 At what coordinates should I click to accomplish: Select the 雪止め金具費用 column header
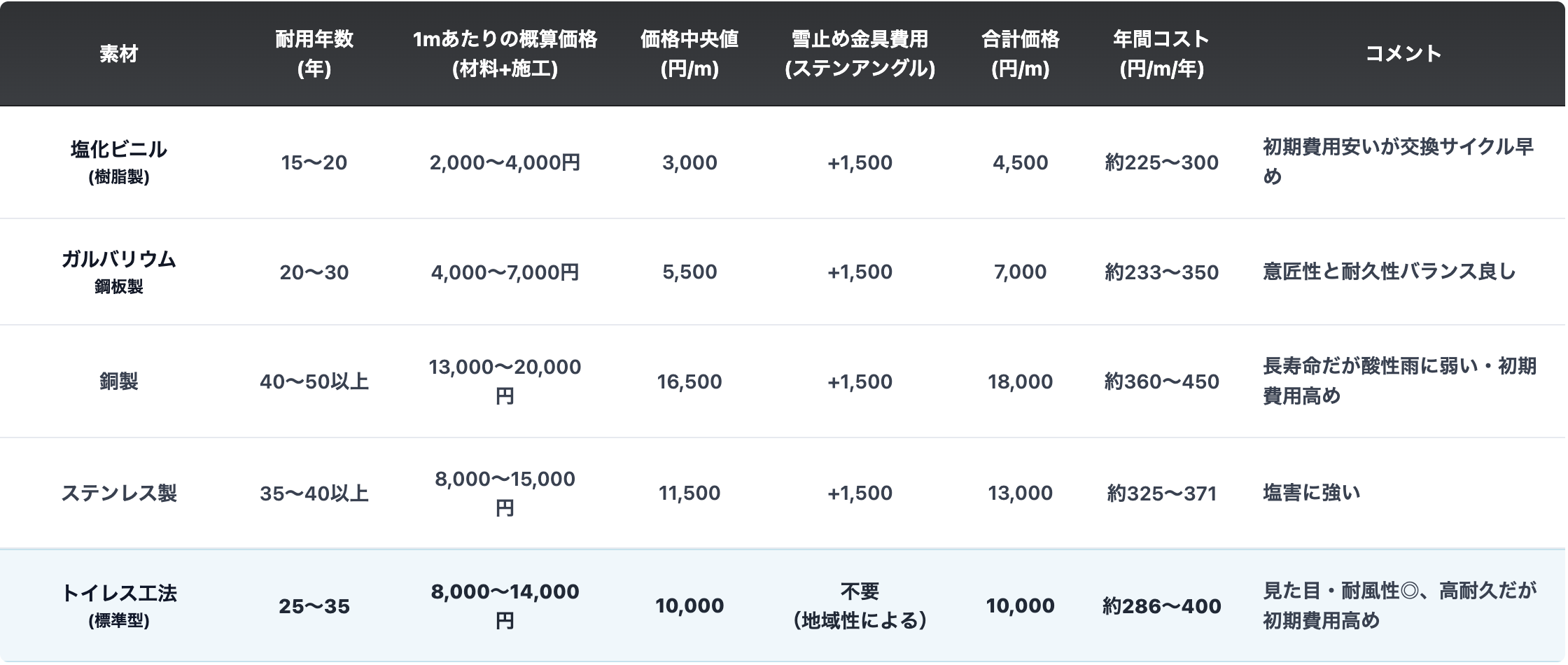click(x=860, y=54)
